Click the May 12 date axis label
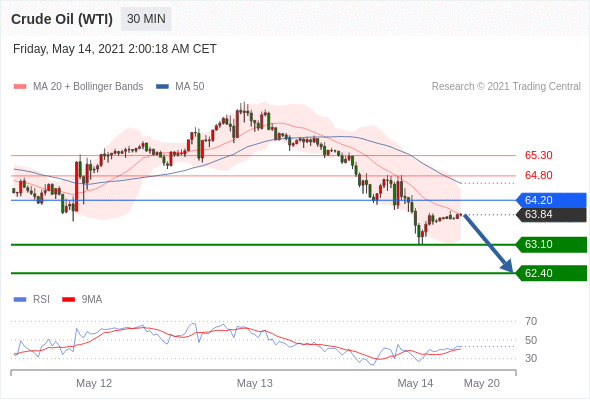The image size is (590, 400). (94, 383)
